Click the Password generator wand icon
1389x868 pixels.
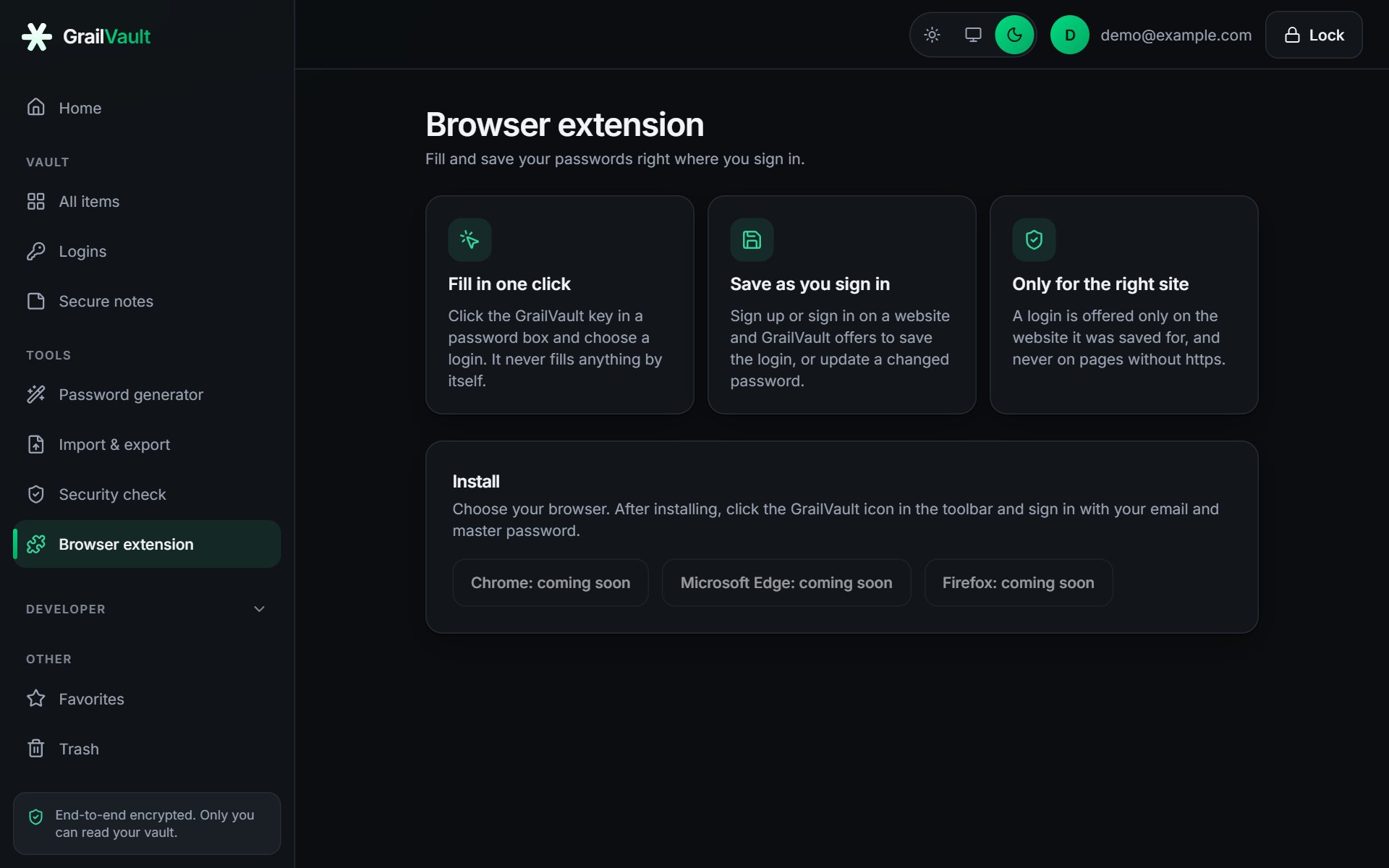(x=36, y=394)
